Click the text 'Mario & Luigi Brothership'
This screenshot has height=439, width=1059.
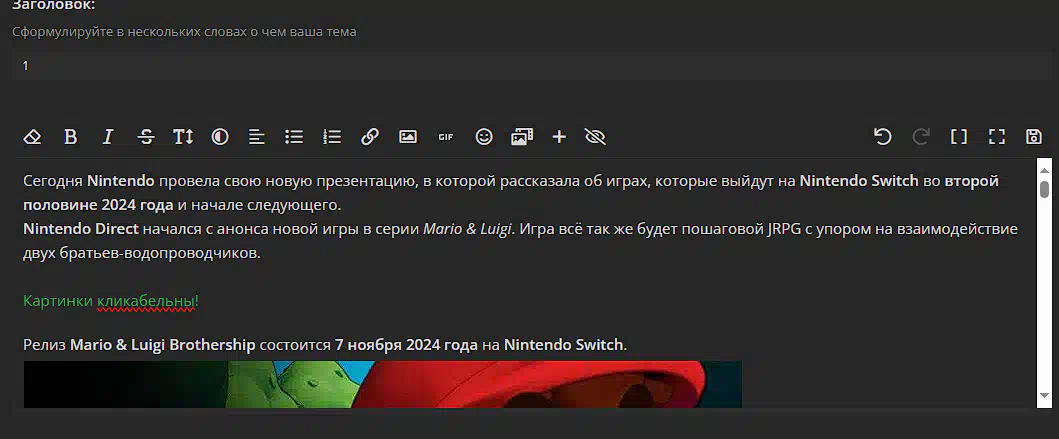pos(163,345)
